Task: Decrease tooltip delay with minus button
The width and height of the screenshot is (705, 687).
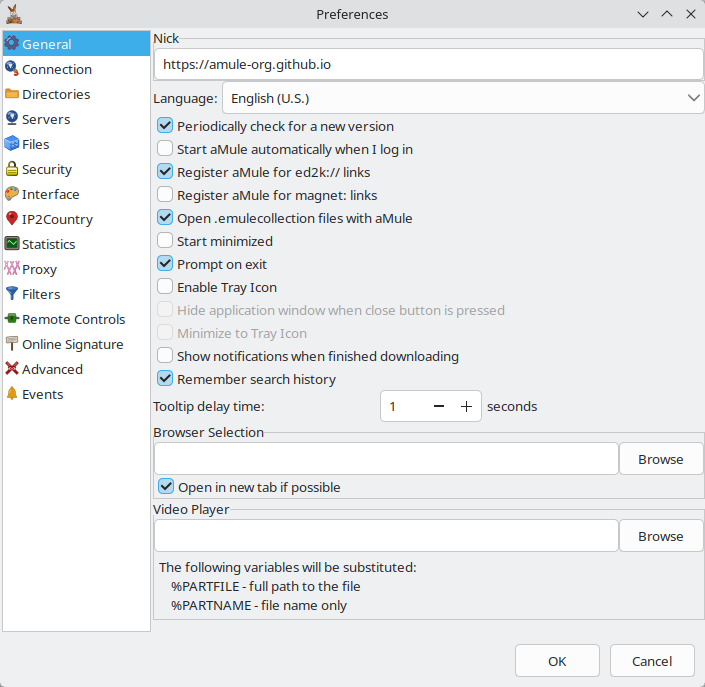Action: (x=439, y=406)
